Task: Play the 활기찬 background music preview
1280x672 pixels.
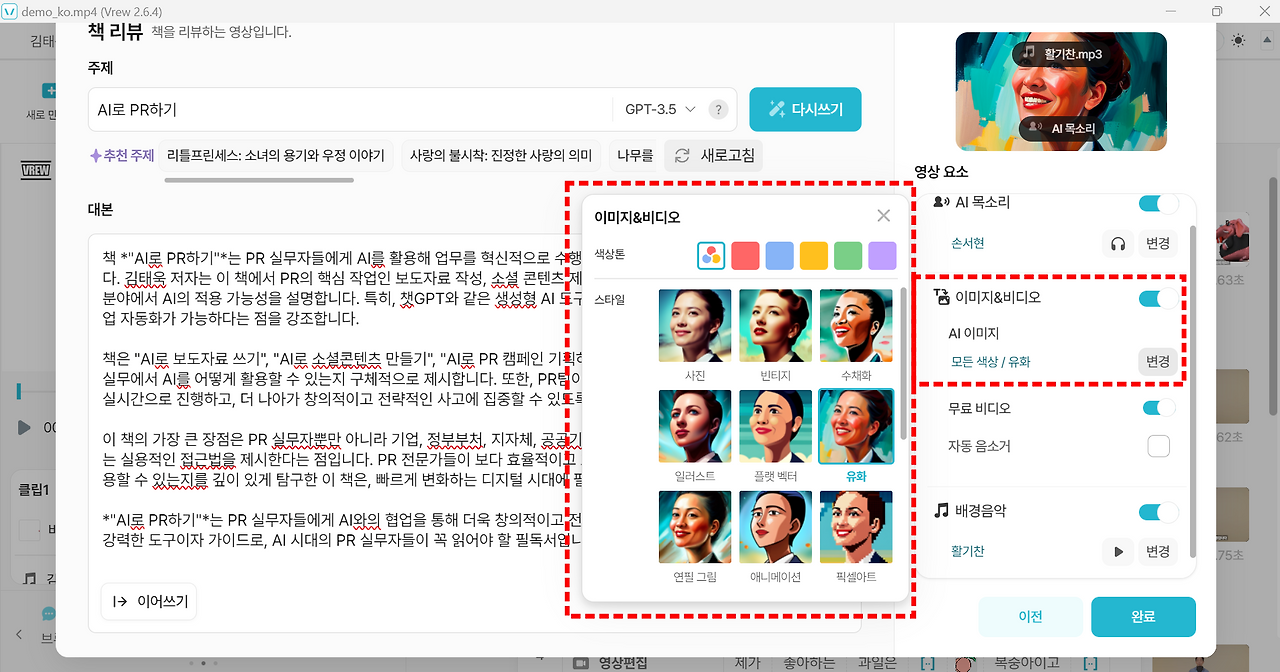Action: pyautogui.click(x=1119, y=551)
